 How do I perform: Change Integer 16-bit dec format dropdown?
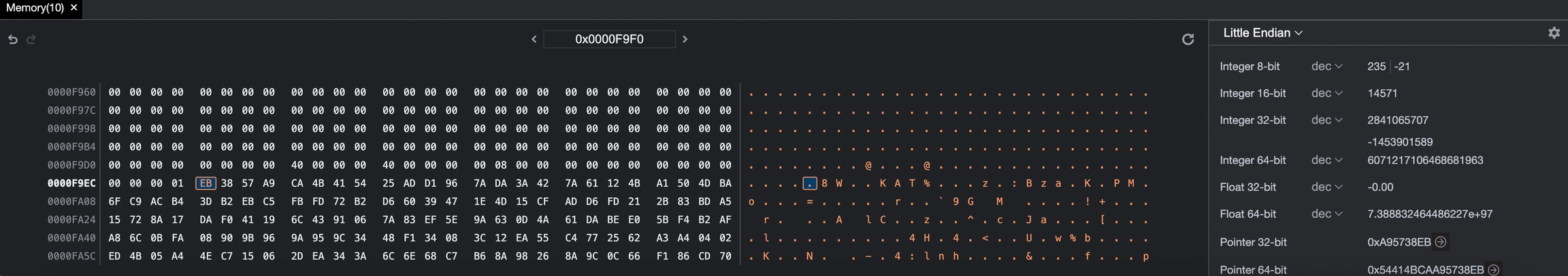[x=1326, y=93]
